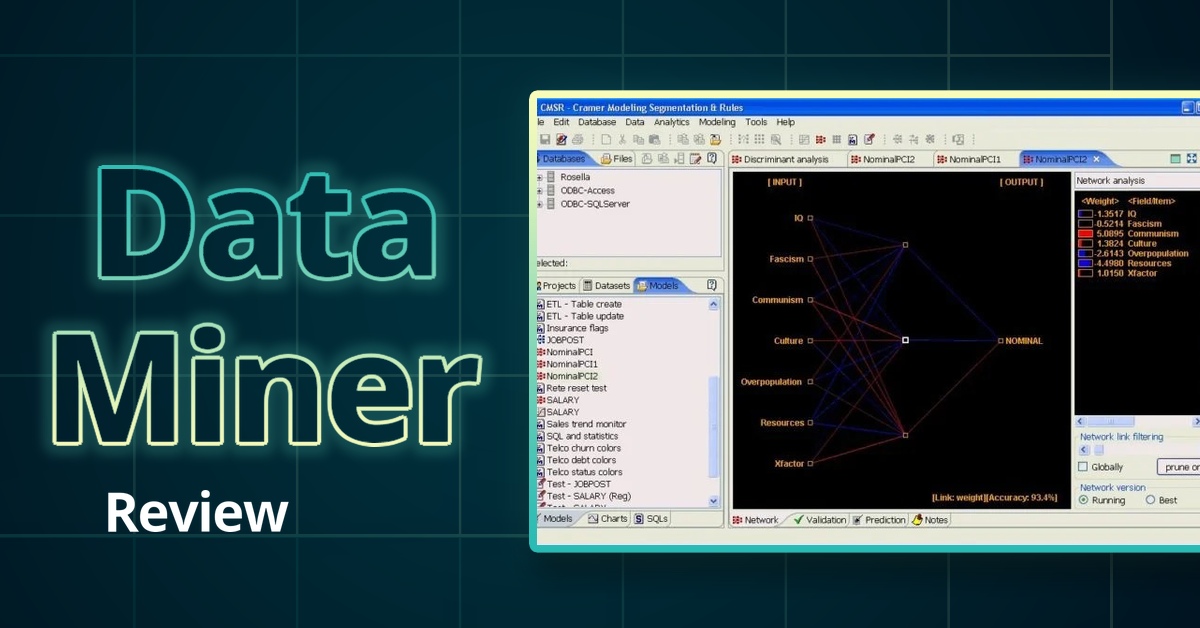Open the help question mark icon near Models tab

(712, 286)
